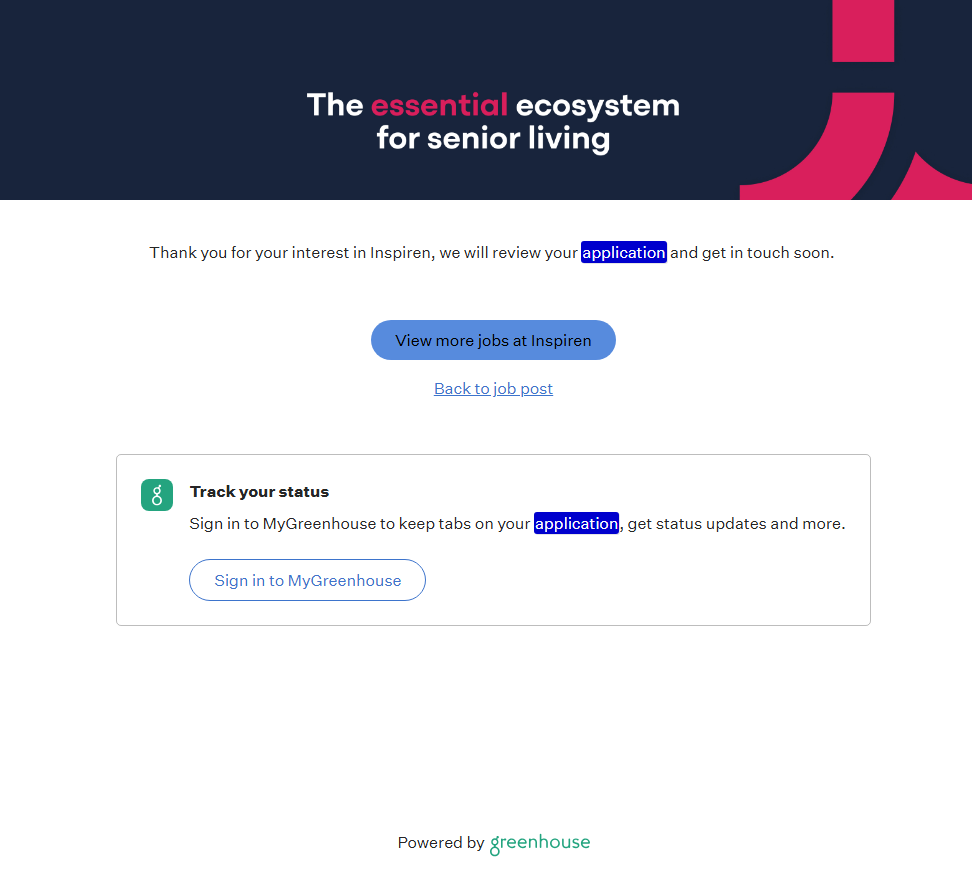Click the "get in touch soon" text
Image resolution: width=972 pixels, height=878 pixels.
point(767,253)
